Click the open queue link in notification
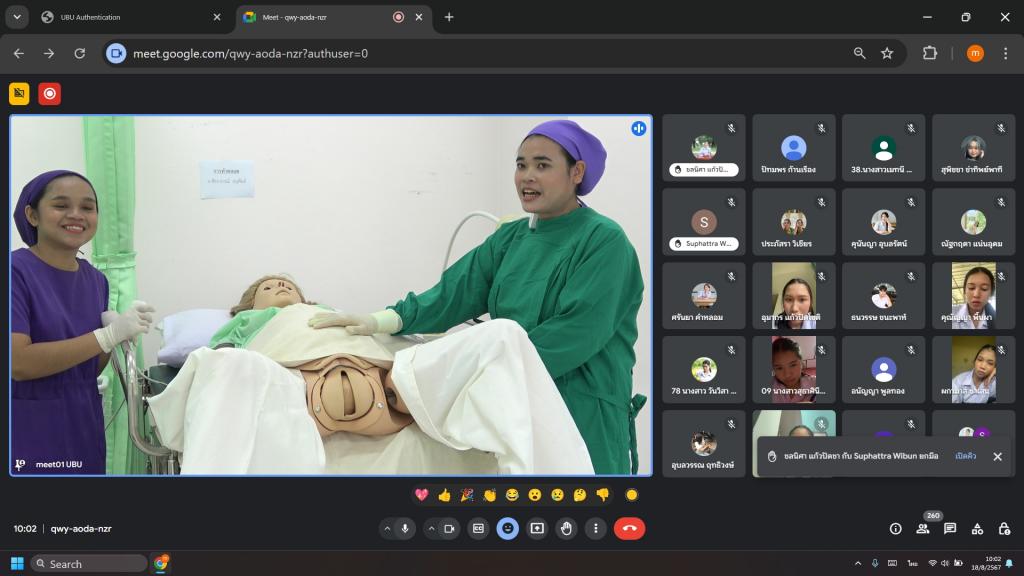This screenshot has width=1024, height=576. click(965, 456)
